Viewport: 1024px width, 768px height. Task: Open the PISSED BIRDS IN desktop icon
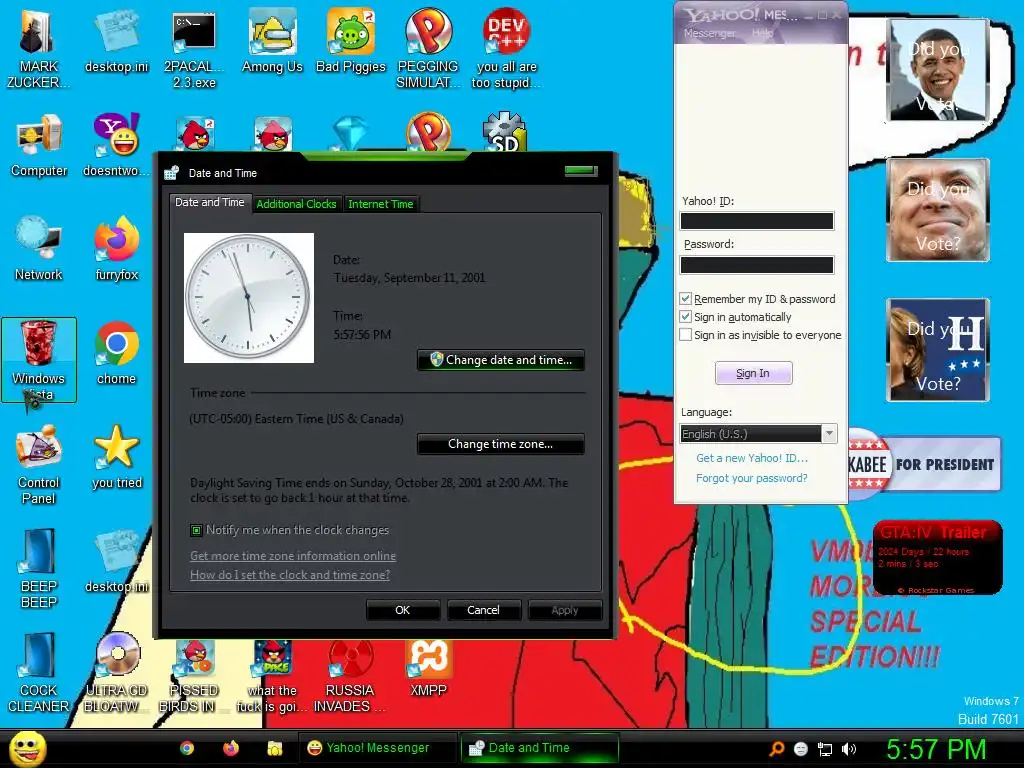[194, 677]
